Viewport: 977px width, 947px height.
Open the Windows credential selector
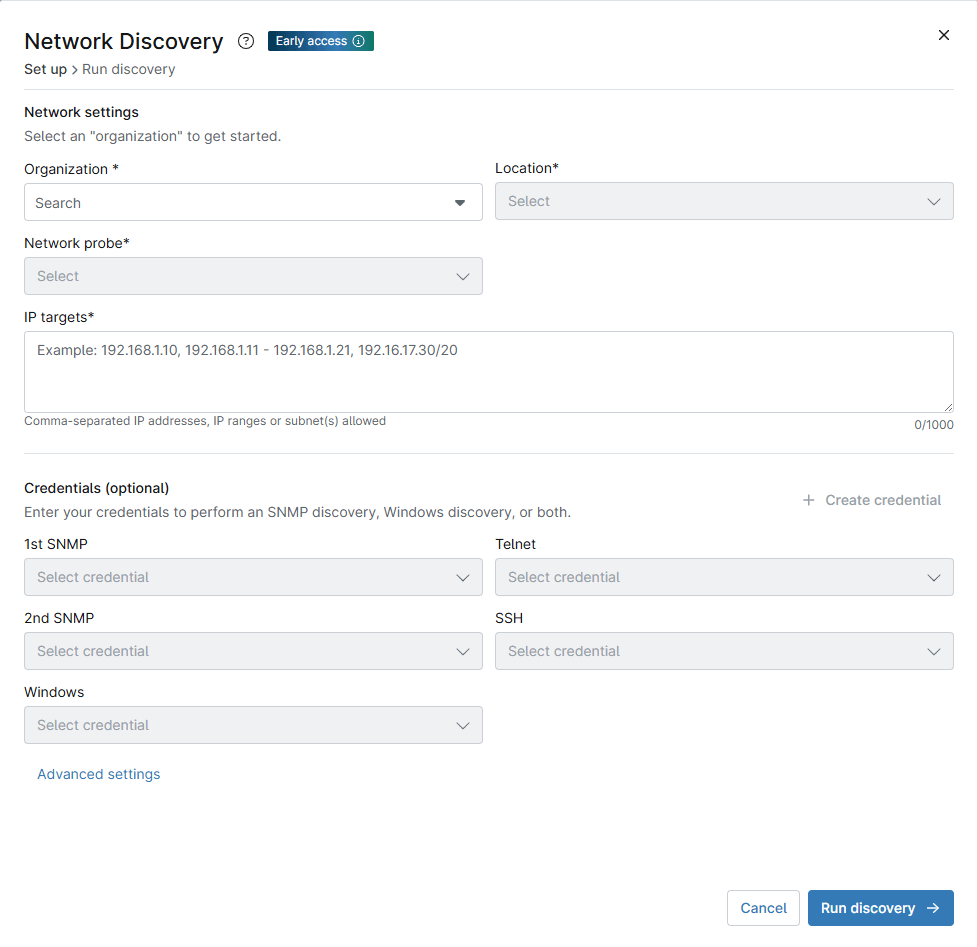pos(253,725)
